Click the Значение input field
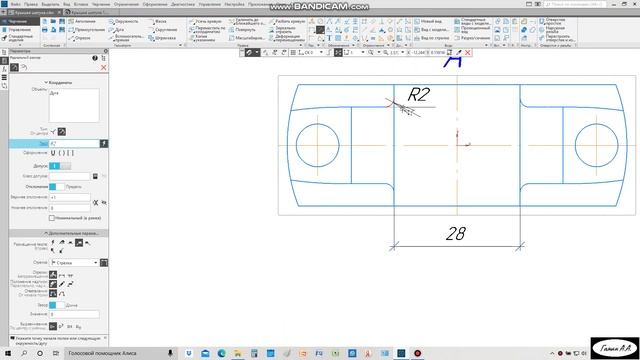This screenshot has height=360, width=640. tap(74, 314)
